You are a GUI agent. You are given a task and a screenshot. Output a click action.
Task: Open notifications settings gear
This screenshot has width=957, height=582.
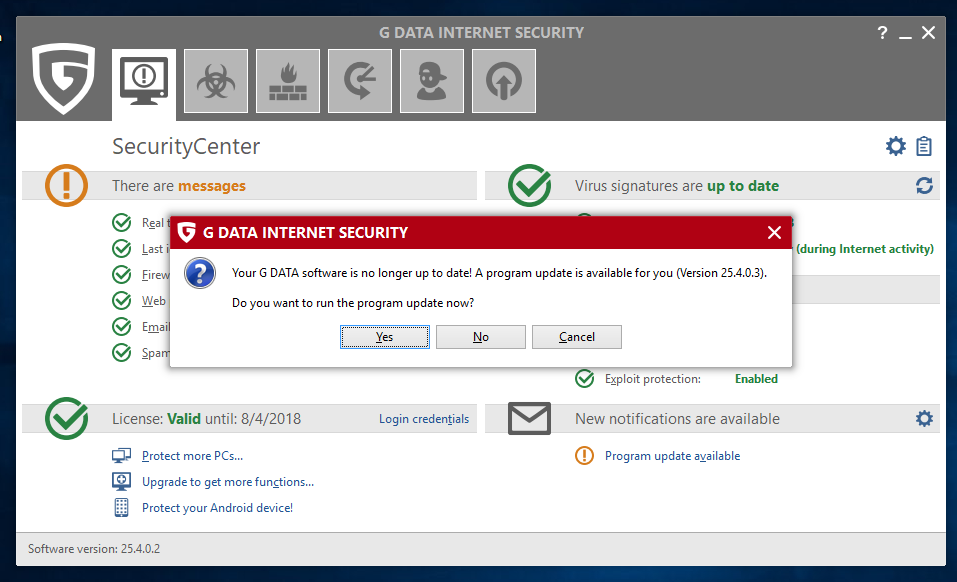click(x=924, y=419)
